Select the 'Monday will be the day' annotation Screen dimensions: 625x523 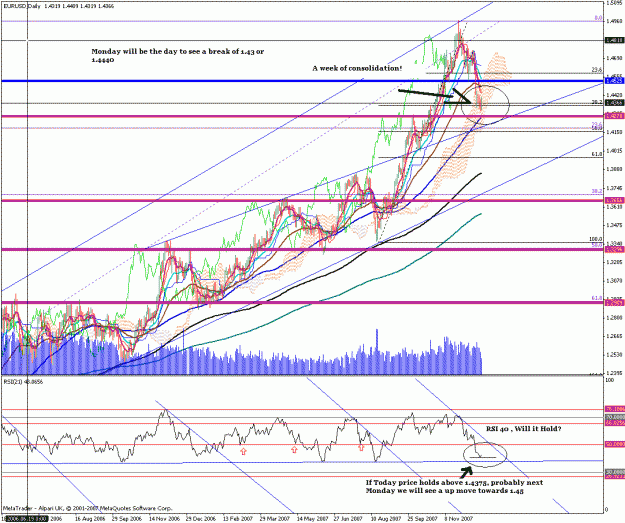pos(177,55)
